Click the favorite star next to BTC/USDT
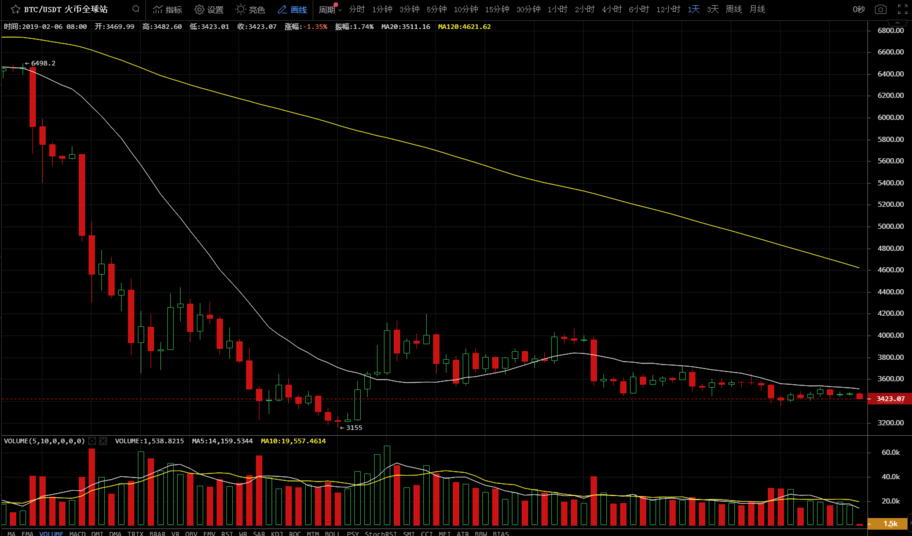This screenshot has width=912, height=536. point(15,9)
